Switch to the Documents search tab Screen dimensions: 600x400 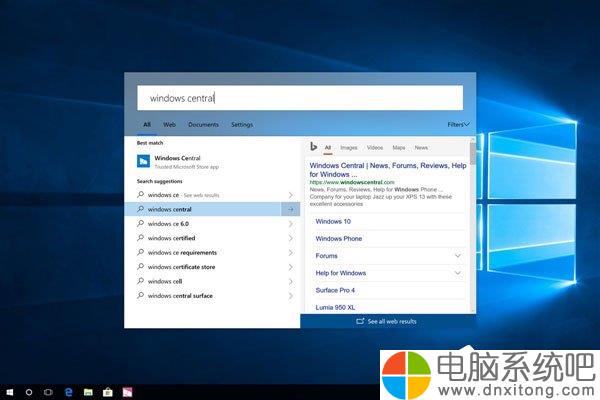point(203,124)
